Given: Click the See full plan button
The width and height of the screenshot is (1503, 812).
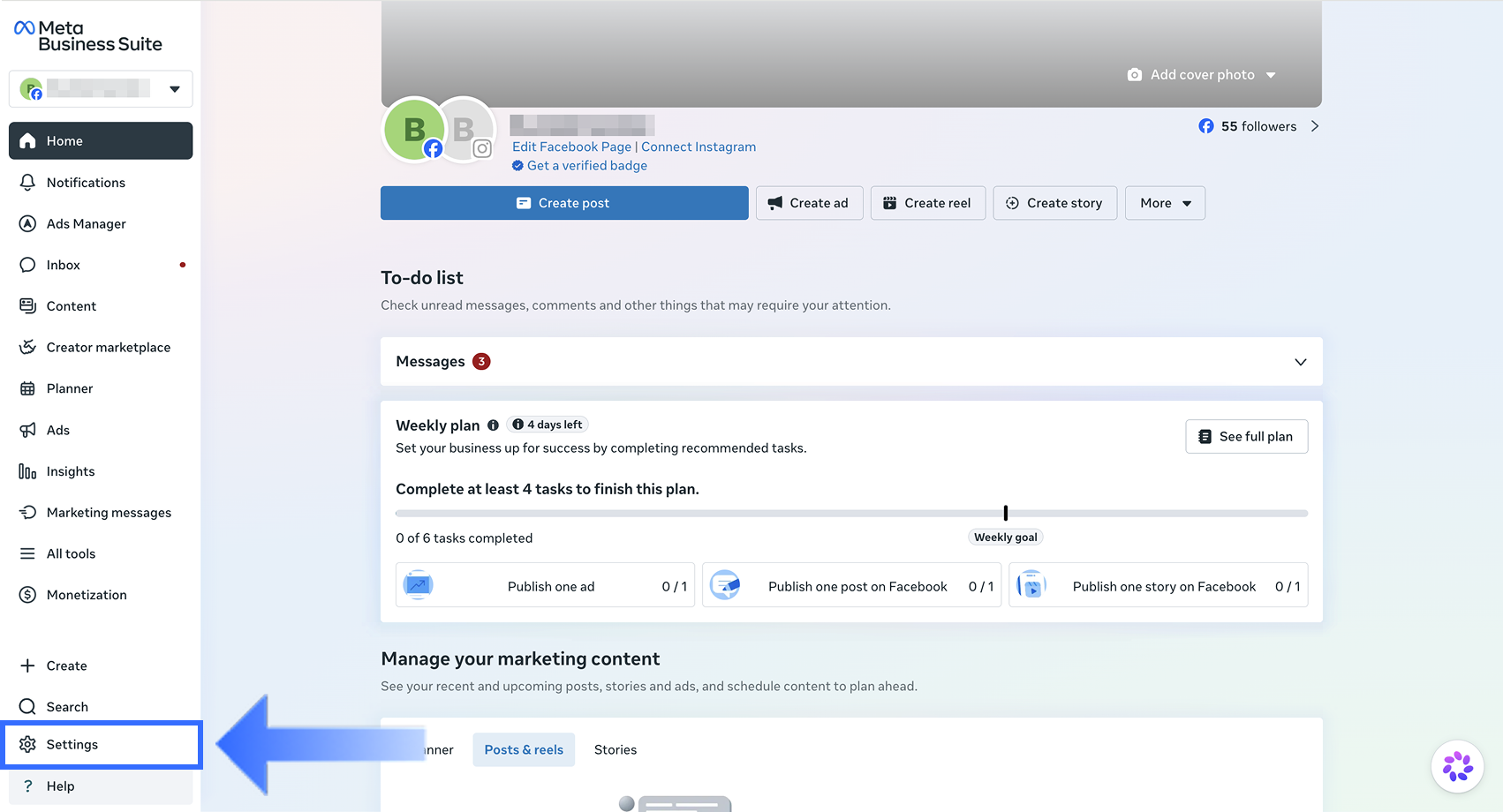Looking at the screenshot, I should point(1247,437).
